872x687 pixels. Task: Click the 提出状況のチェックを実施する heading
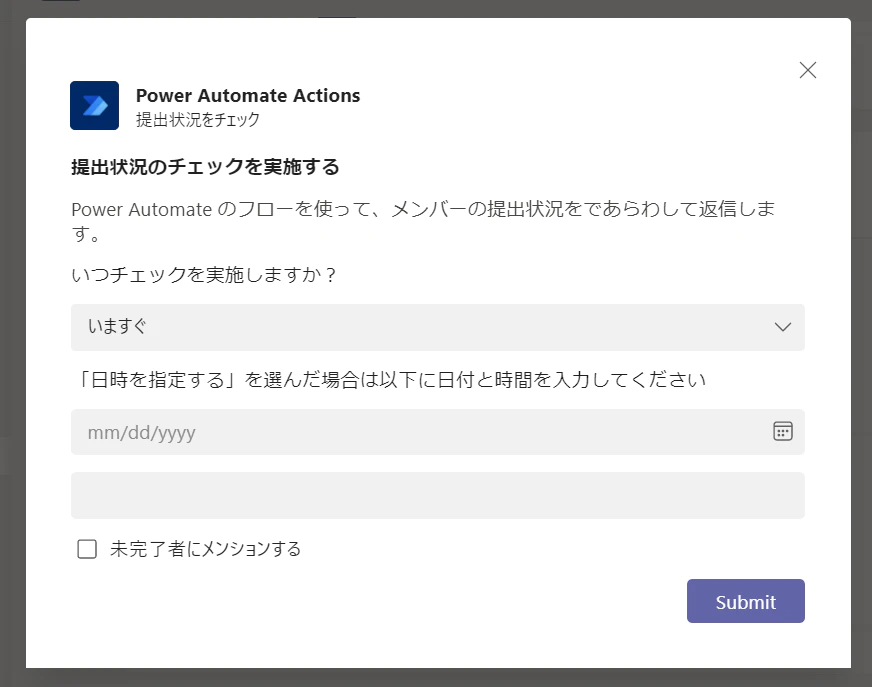point(205,166)
